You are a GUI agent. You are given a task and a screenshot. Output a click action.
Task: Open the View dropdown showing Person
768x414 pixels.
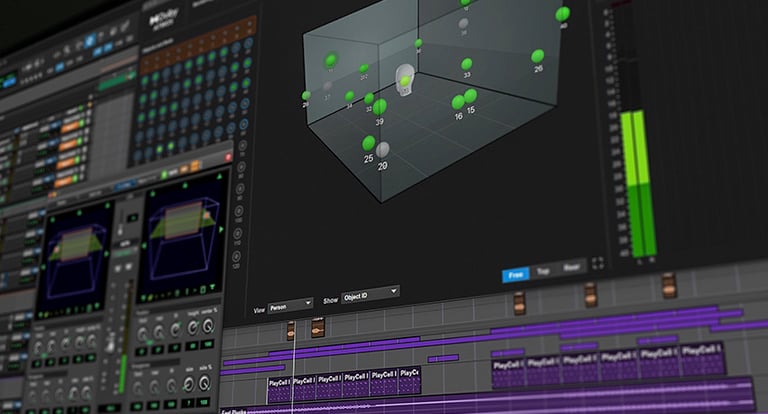290,307
